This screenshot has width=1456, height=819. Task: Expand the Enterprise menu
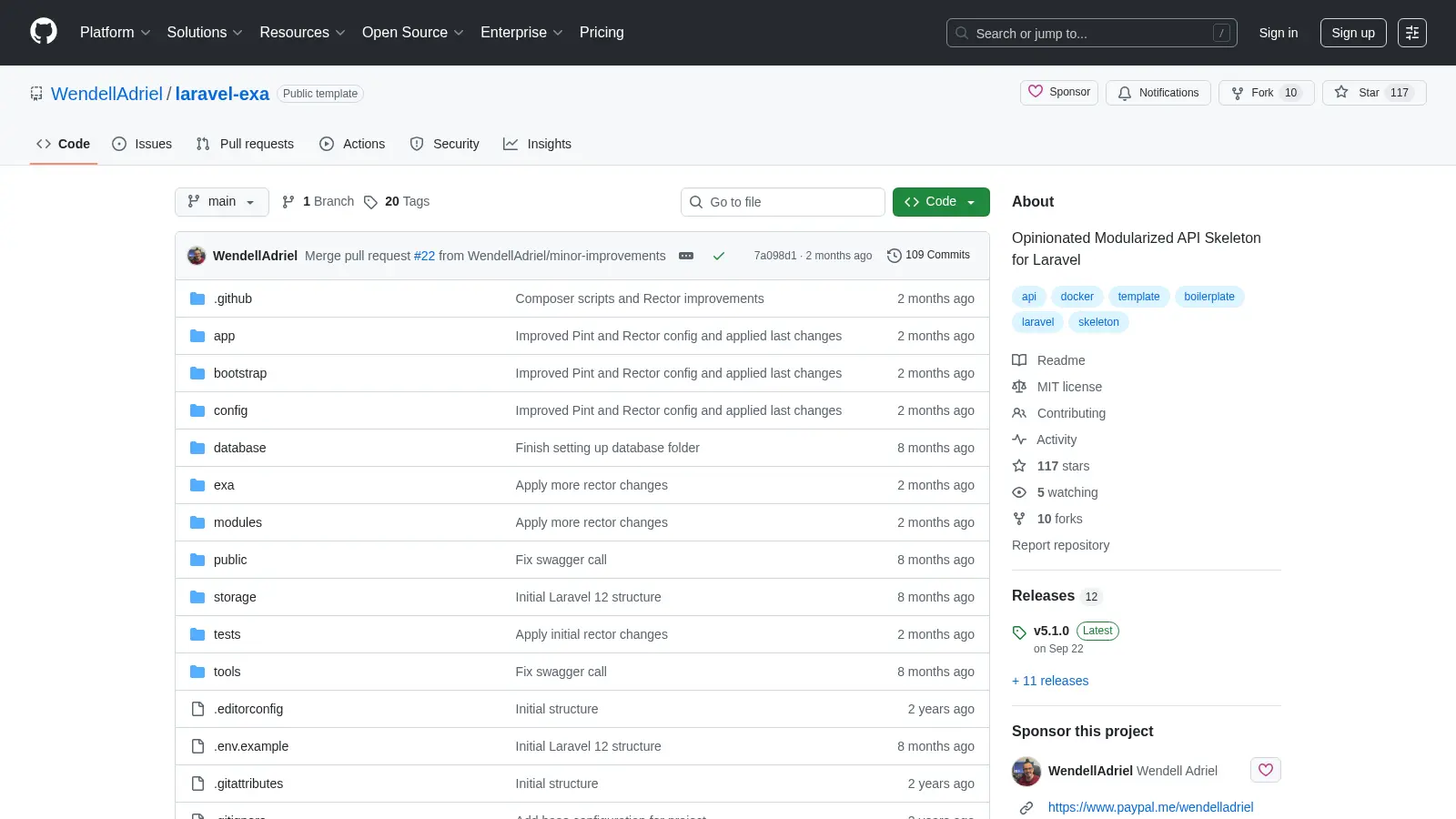pyautogui.click(x=521, y=32)
